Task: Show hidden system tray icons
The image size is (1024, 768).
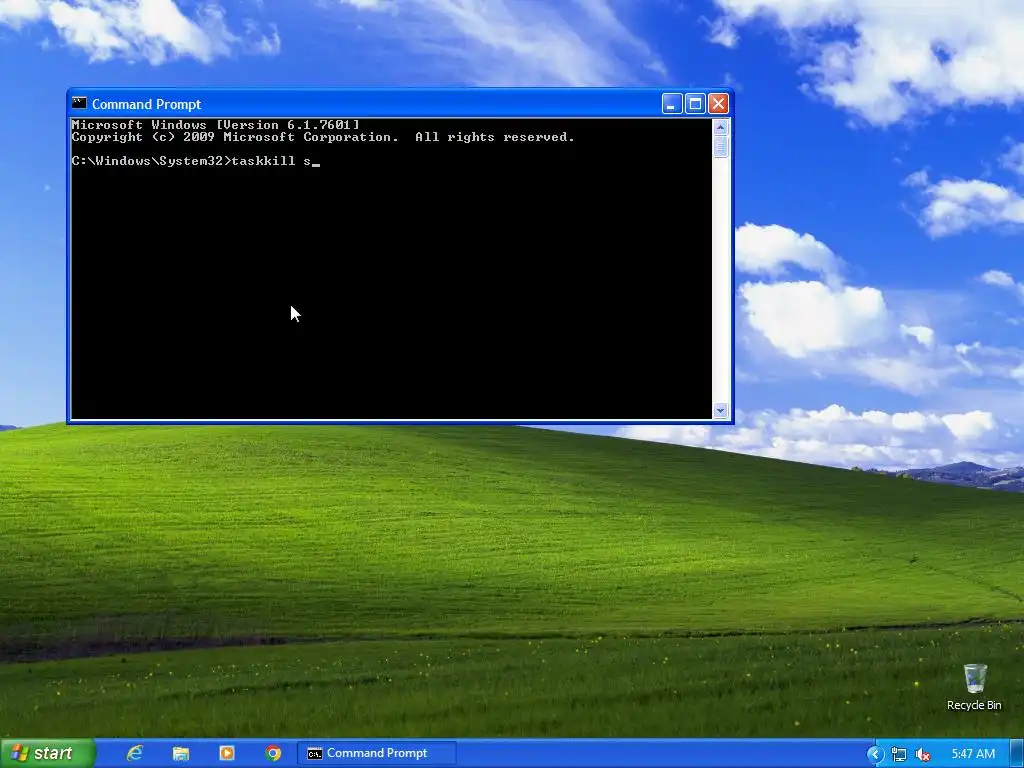Action: coord(875,754)
